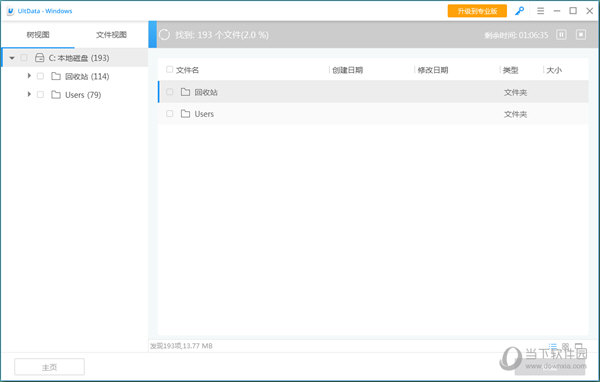This screenshot has width=600, height=382.
Task: Click the Users folder icon in tree
Action: click(56, 95)
